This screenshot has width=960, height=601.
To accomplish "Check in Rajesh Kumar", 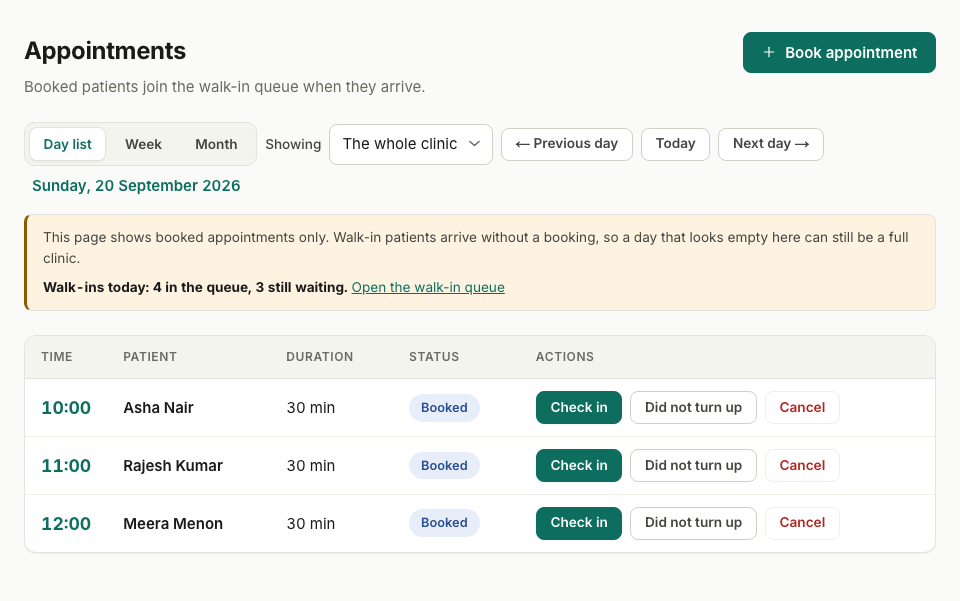I will click(x=579, y=466).
